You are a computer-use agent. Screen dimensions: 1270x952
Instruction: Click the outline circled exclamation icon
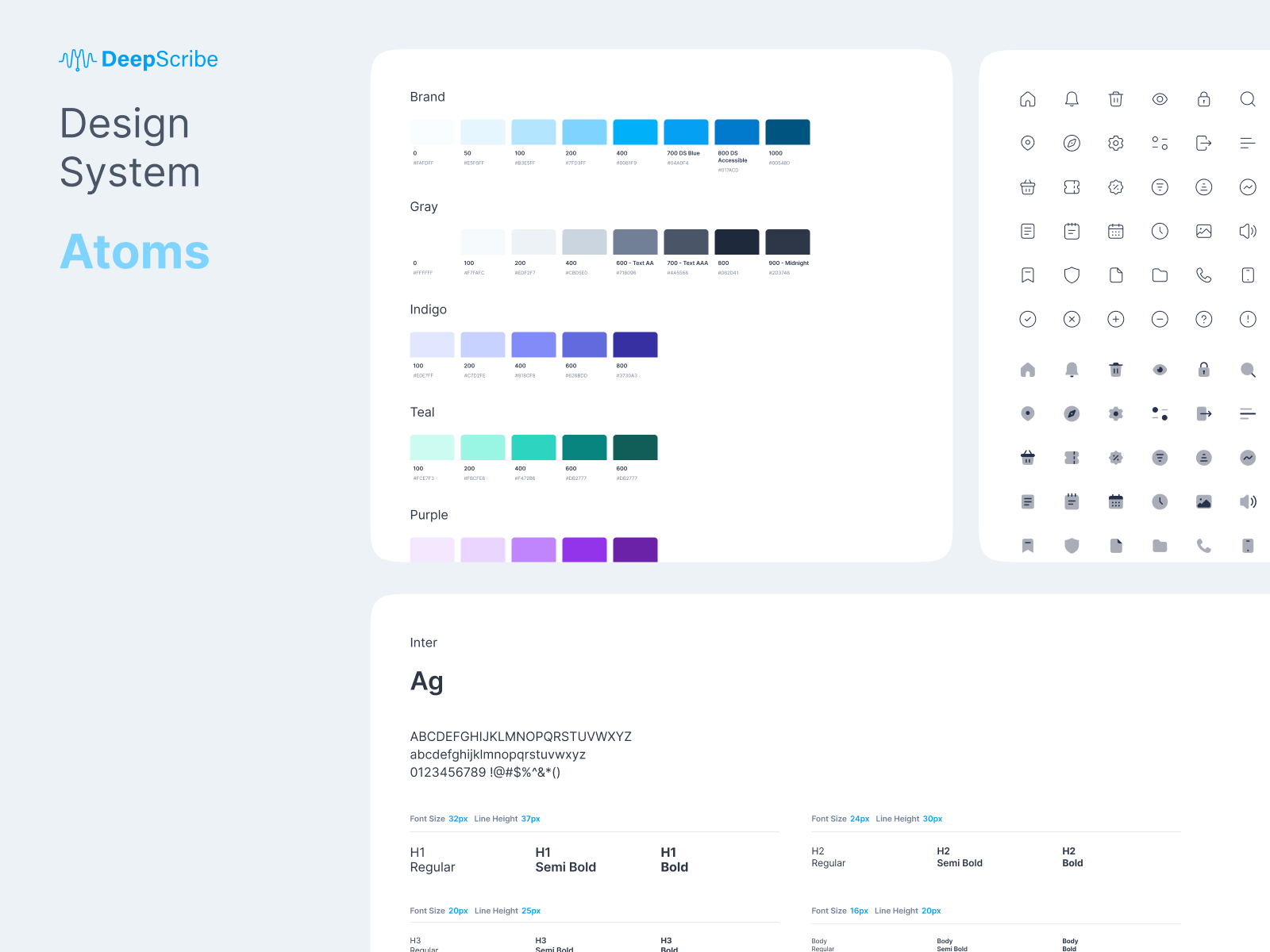[1248, 319]
